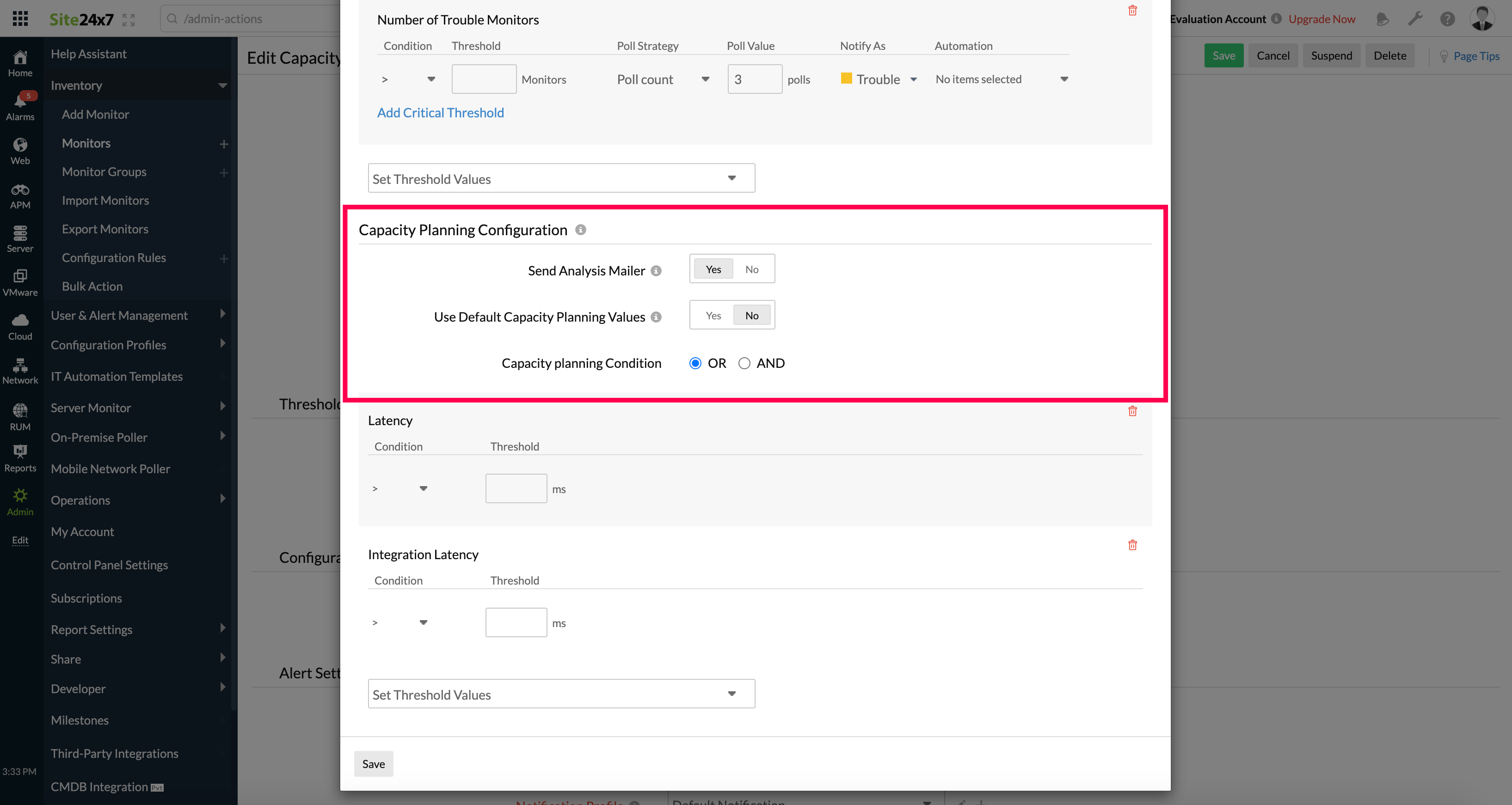Click the help question mark icon
Viewport: 1512px width, 805px height.
1447,19
